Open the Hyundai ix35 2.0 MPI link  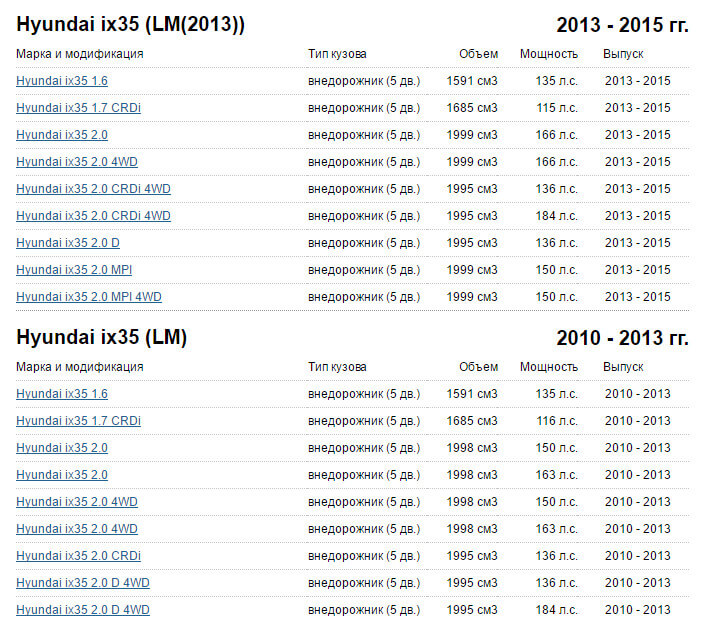pyautogui.click(x=74, y=270)
